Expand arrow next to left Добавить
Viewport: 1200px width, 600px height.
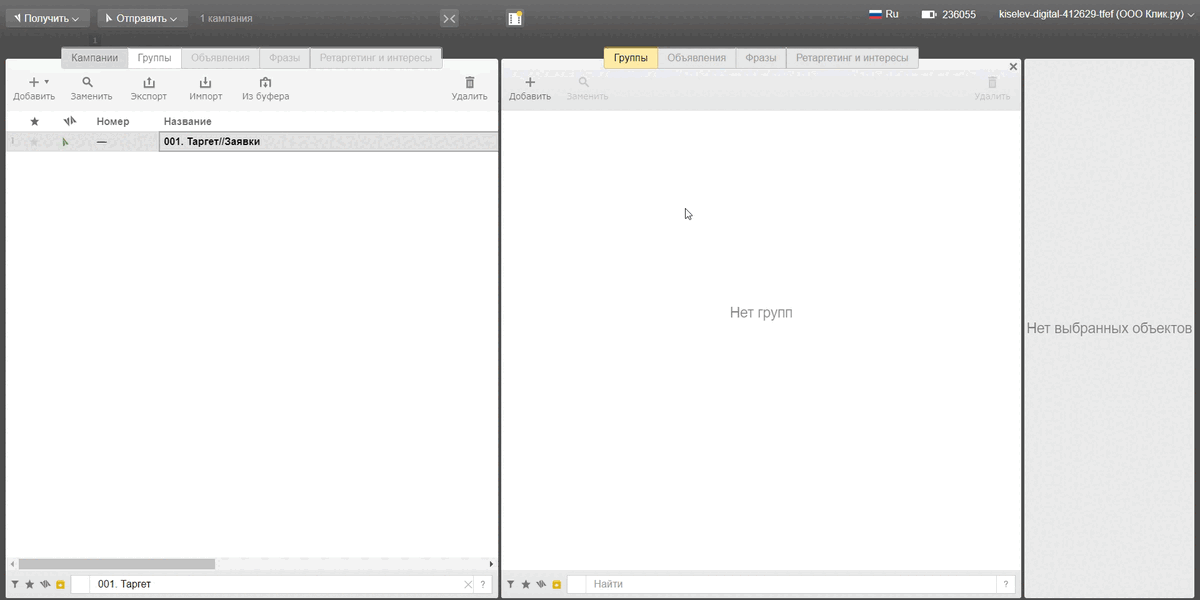coord(46,82)
